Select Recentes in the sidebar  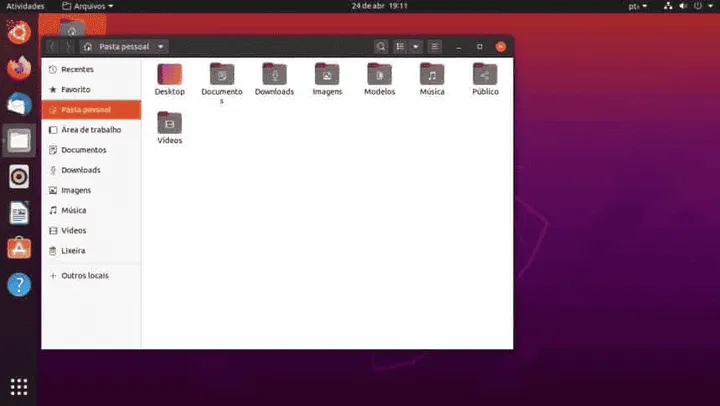[77, 69]
